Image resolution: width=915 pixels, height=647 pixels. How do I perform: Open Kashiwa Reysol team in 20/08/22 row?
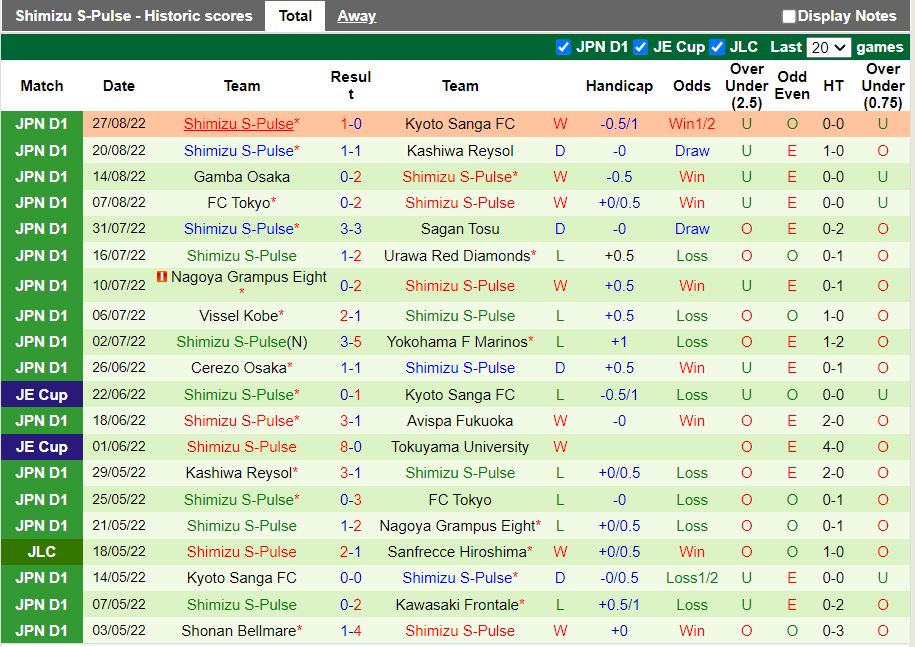(460, 151)
